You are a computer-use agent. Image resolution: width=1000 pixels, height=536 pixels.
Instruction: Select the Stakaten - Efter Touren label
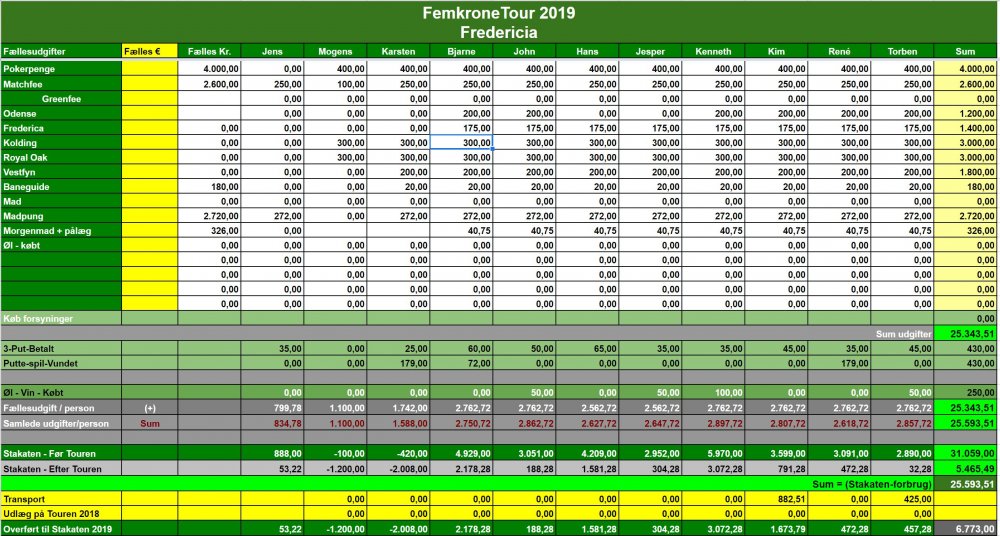61,468
